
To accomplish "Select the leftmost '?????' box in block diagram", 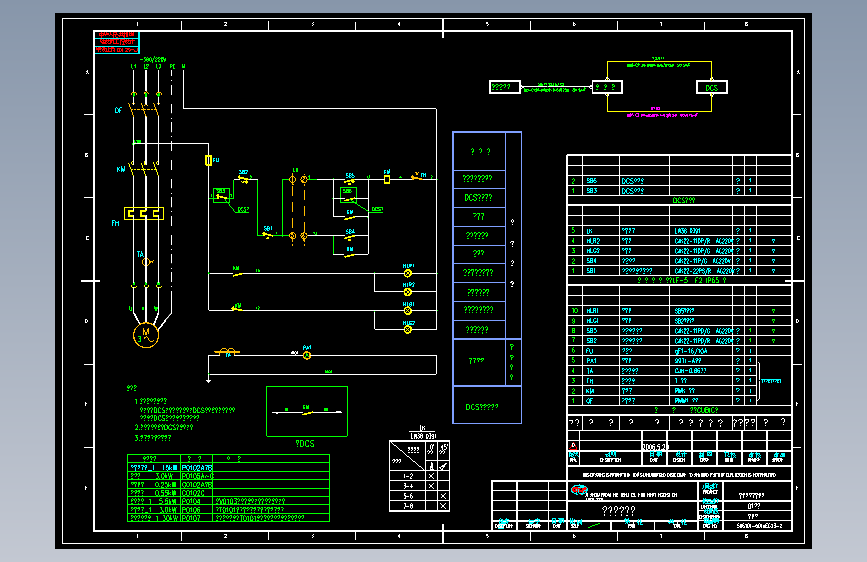I will [505, 87].
